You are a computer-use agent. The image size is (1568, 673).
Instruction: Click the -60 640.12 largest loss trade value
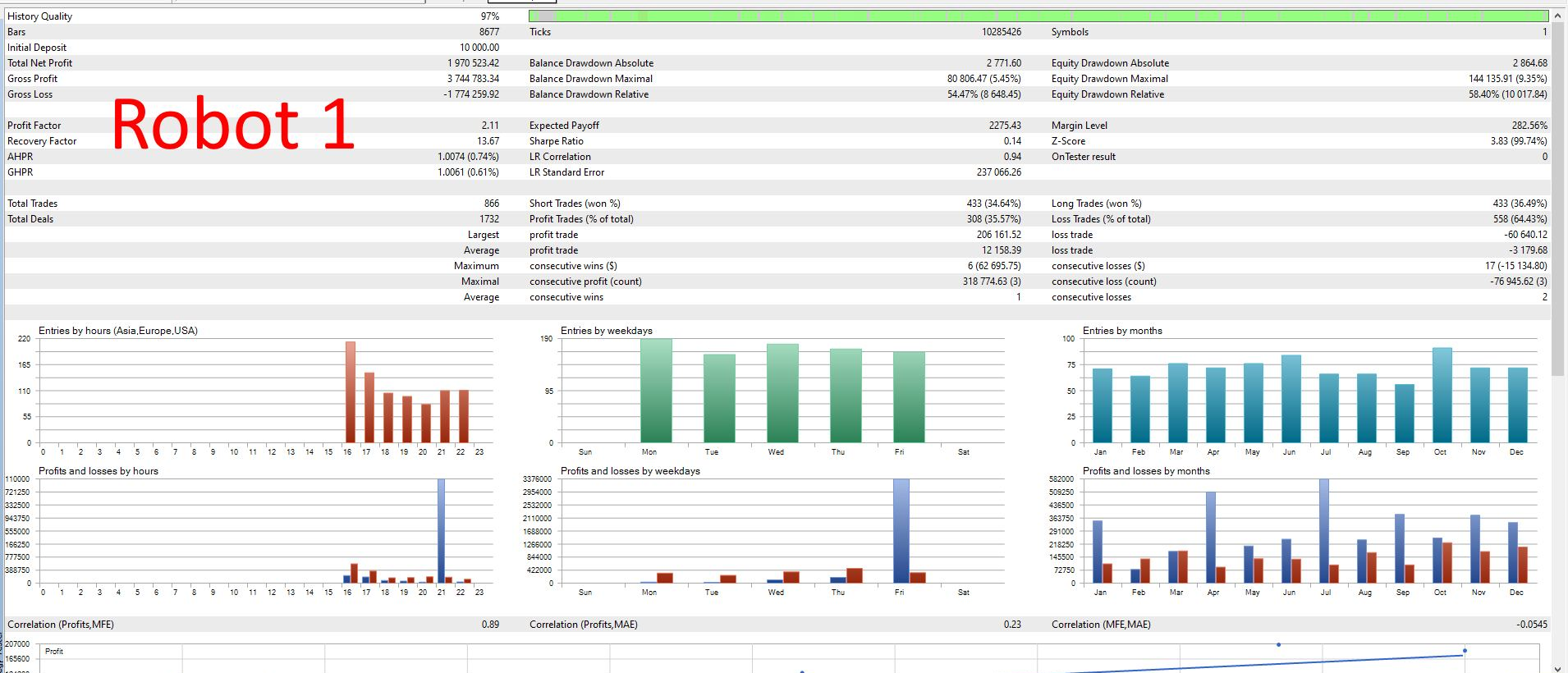point(1526,235)
